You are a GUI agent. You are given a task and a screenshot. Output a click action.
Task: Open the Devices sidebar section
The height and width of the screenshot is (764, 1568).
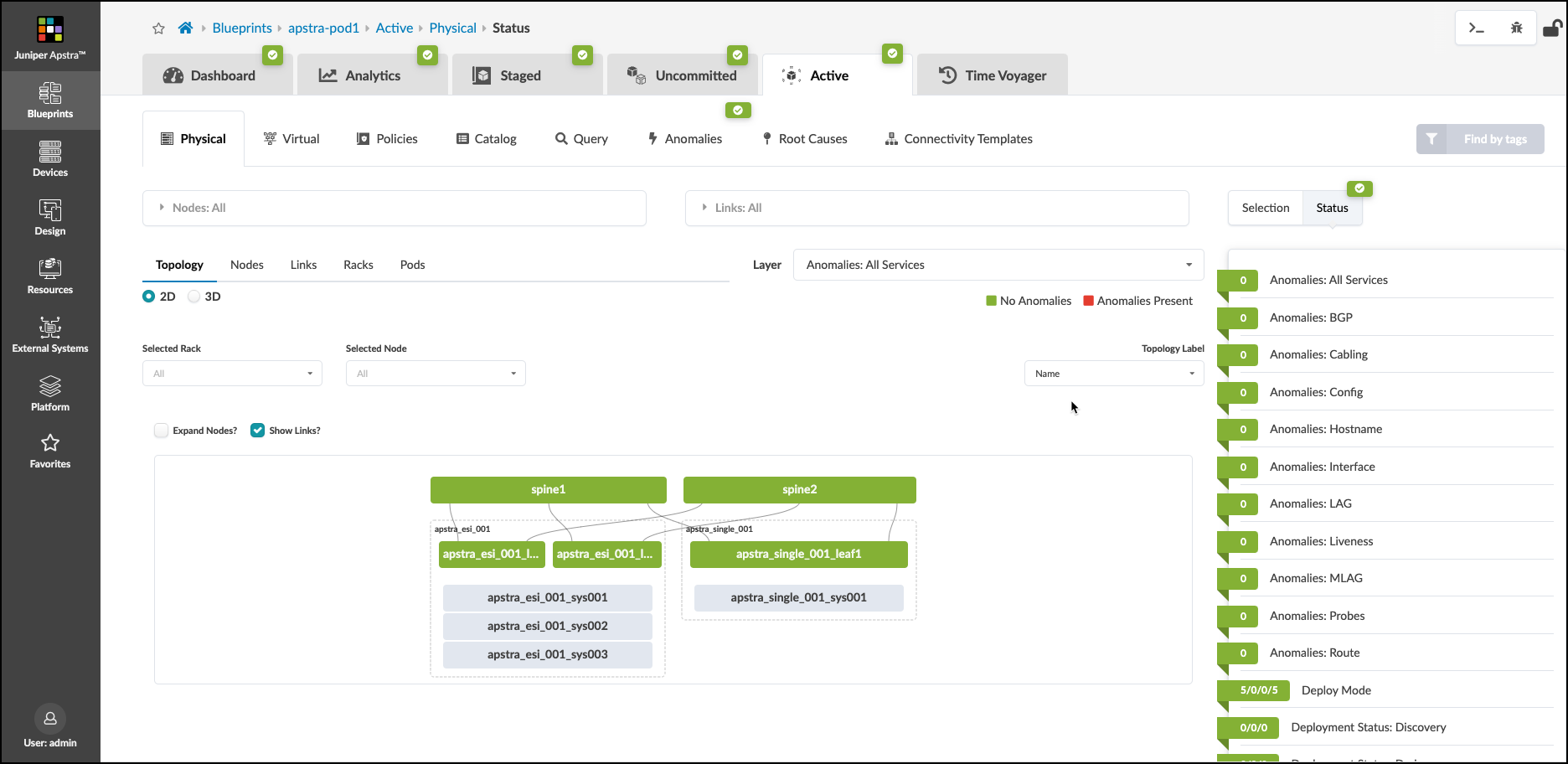pyautogui.click(x=50, y=159)
